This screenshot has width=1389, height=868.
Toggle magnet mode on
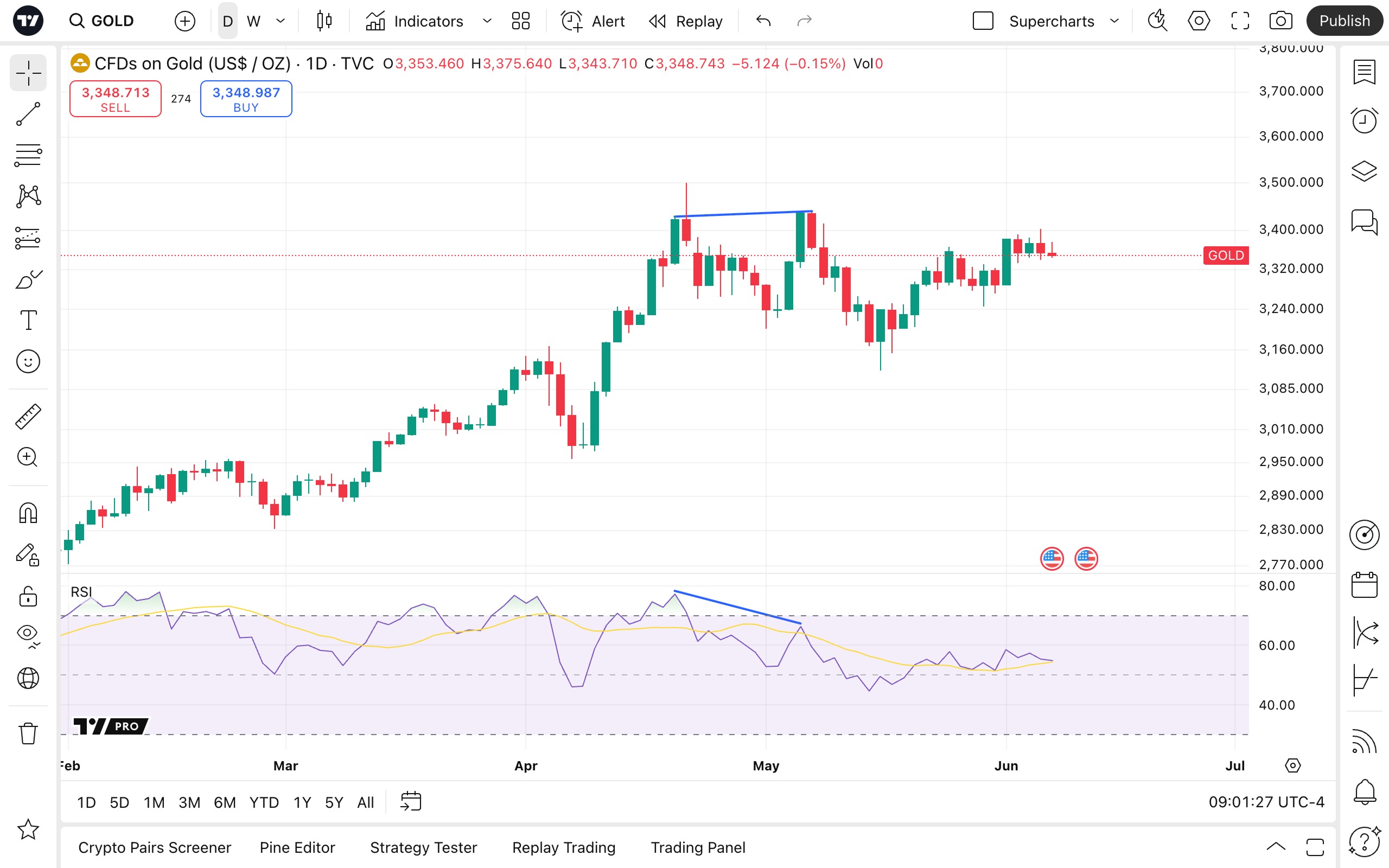tap(28, 513)
